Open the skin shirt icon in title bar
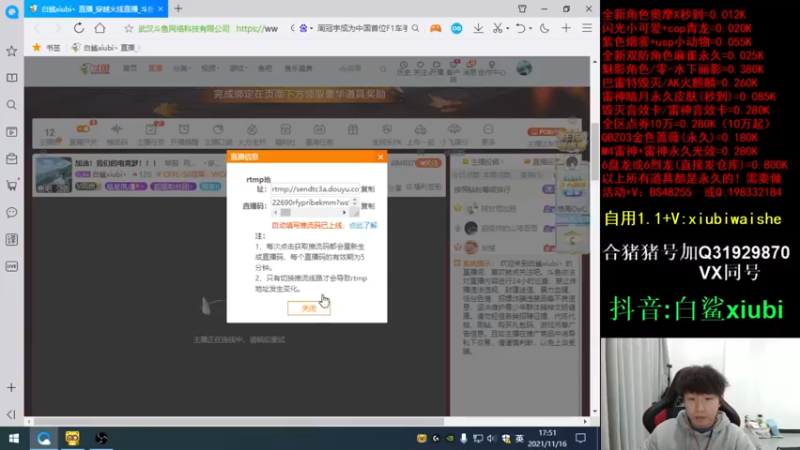Viewport: 800px width, 450px height. point(522,9)
